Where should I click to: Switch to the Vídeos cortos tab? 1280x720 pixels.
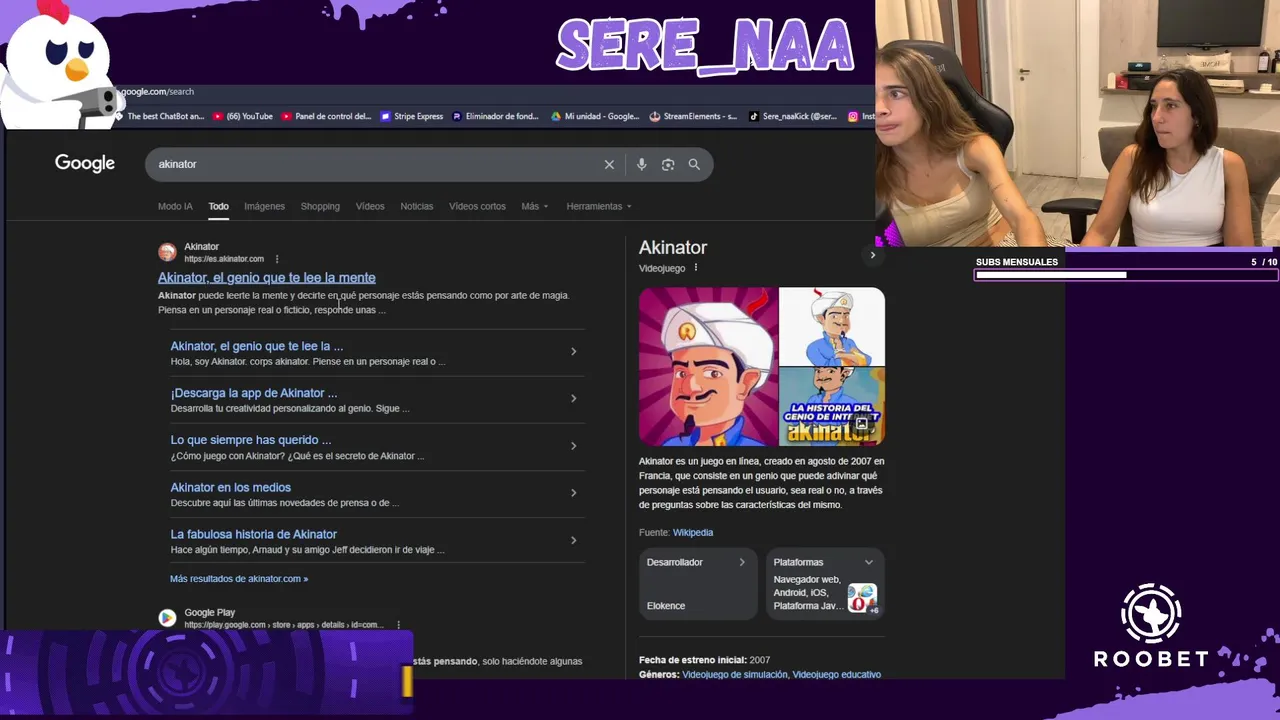[477, 206]
